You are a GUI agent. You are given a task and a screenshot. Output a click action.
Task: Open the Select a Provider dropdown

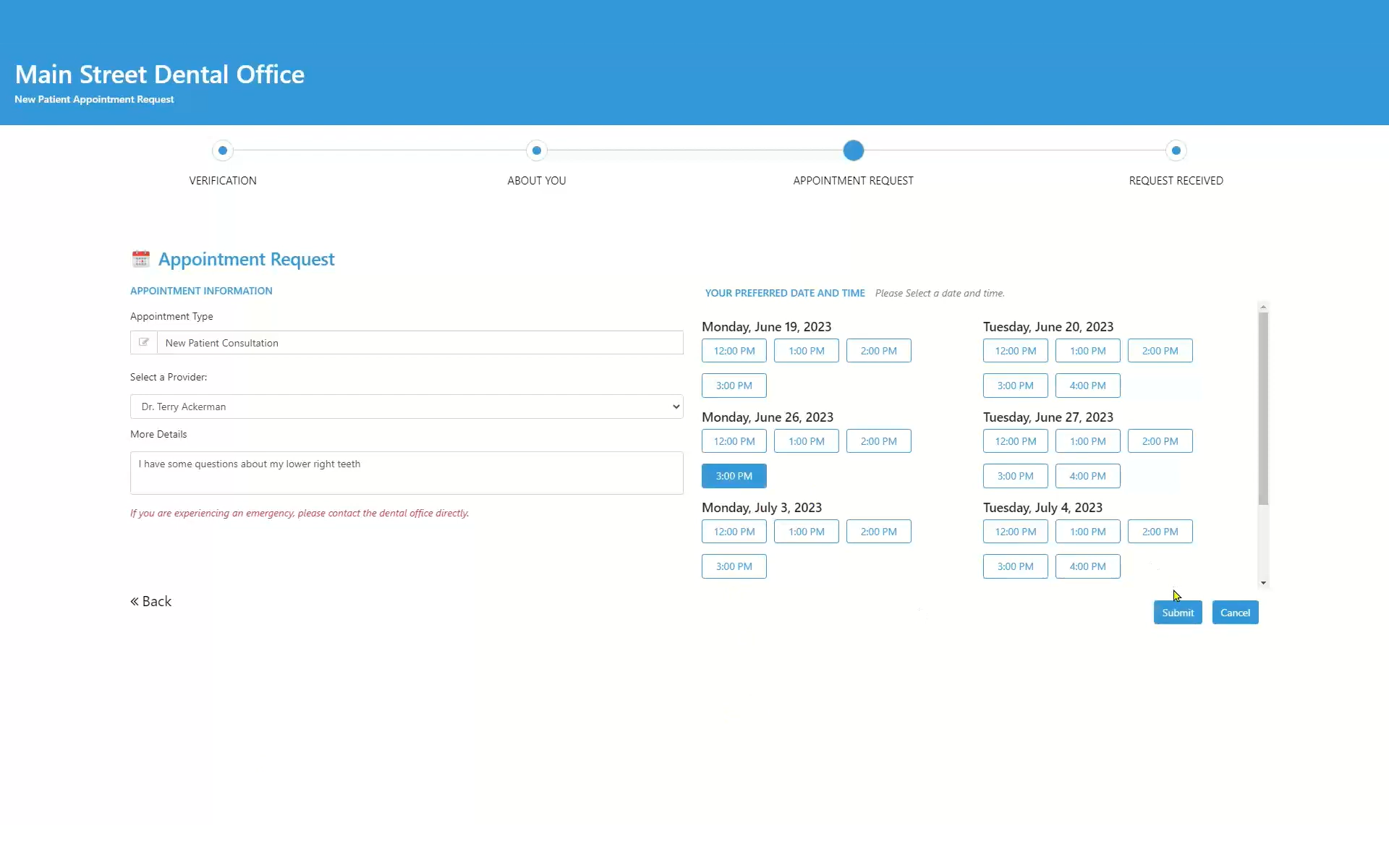click(x=407, y=407)
